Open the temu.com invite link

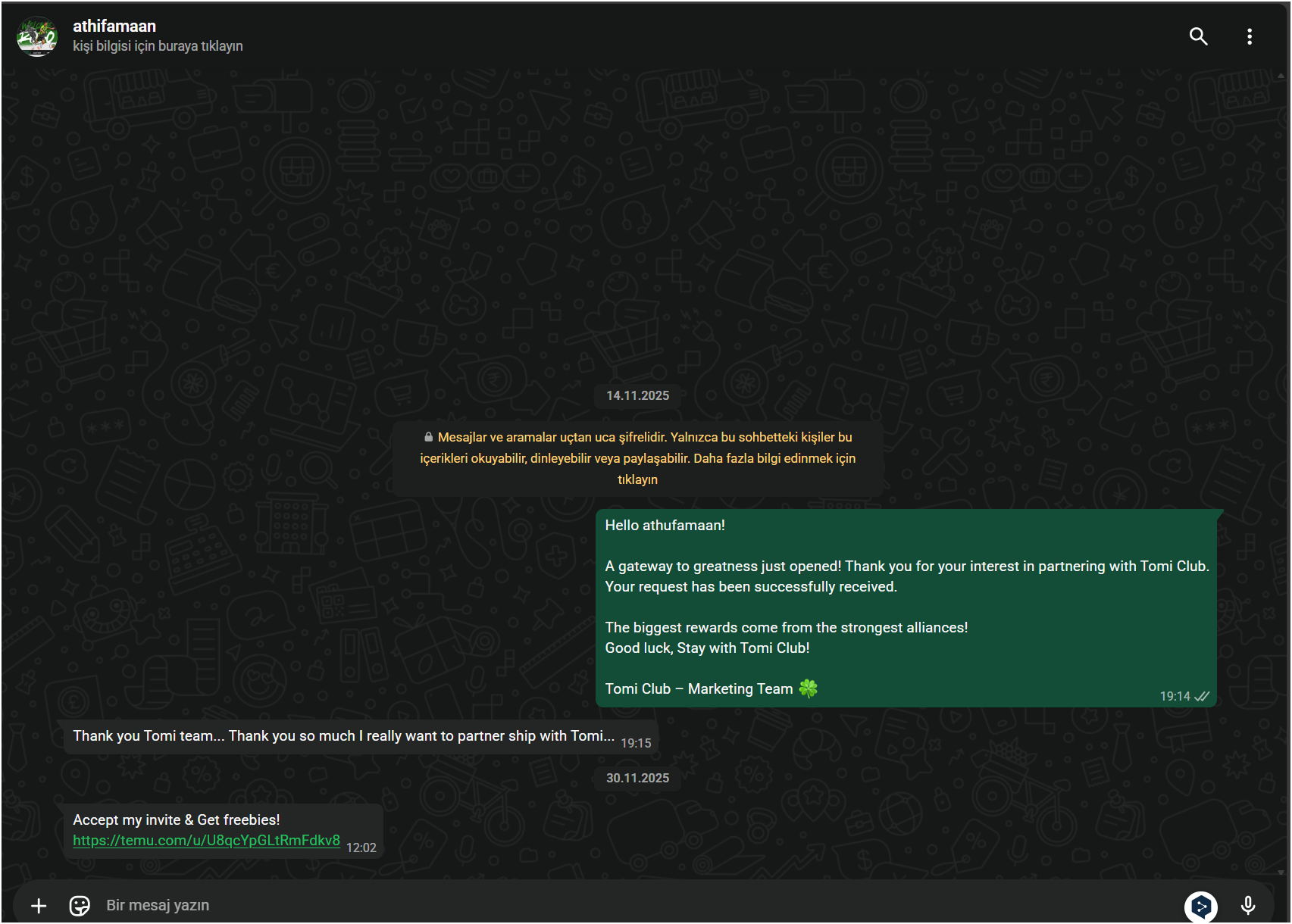point(206,841)
